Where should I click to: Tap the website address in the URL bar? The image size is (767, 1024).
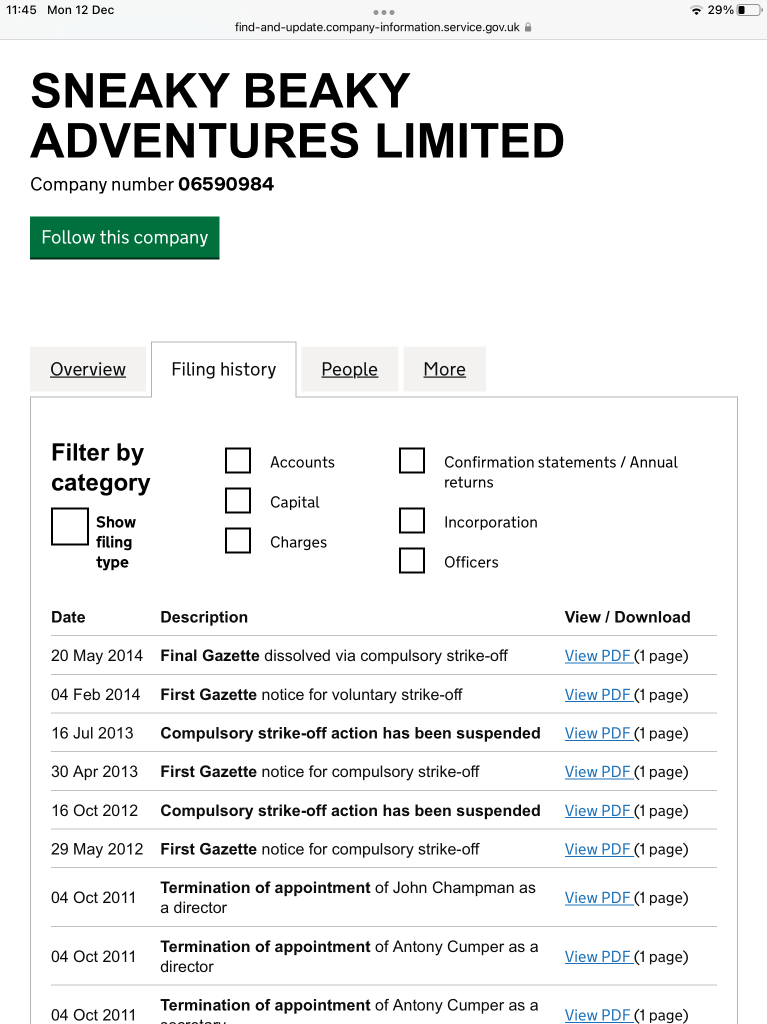[x=377, y=28]
